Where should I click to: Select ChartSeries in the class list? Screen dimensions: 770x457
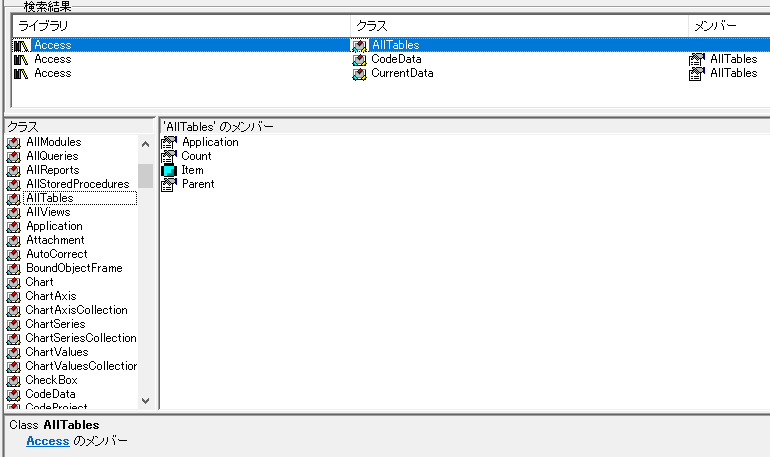[x=55, y=324]
